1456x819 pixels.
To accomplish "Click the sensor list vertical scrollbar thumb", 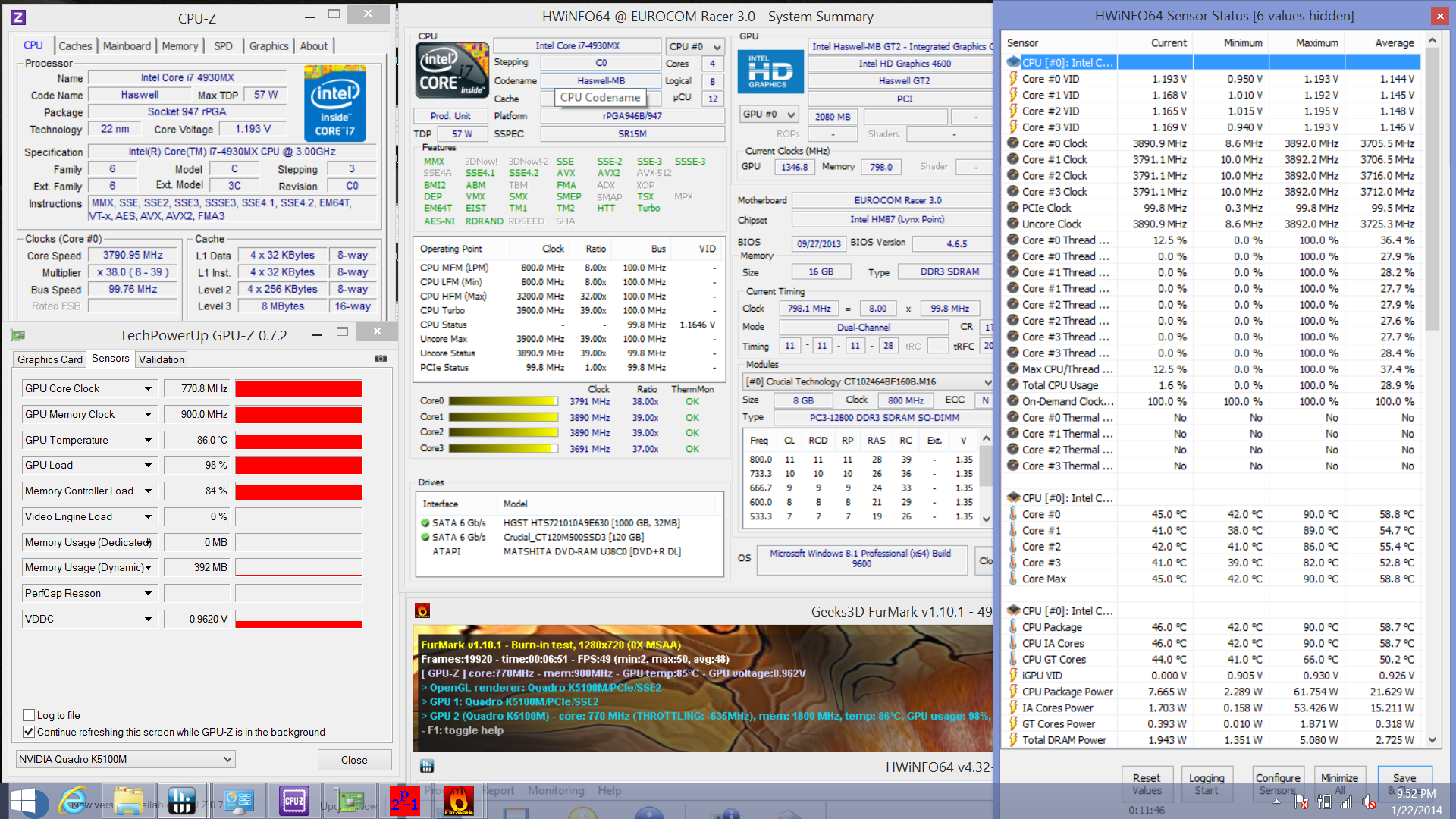I will pyautogui.click(x=1432, y=190).
